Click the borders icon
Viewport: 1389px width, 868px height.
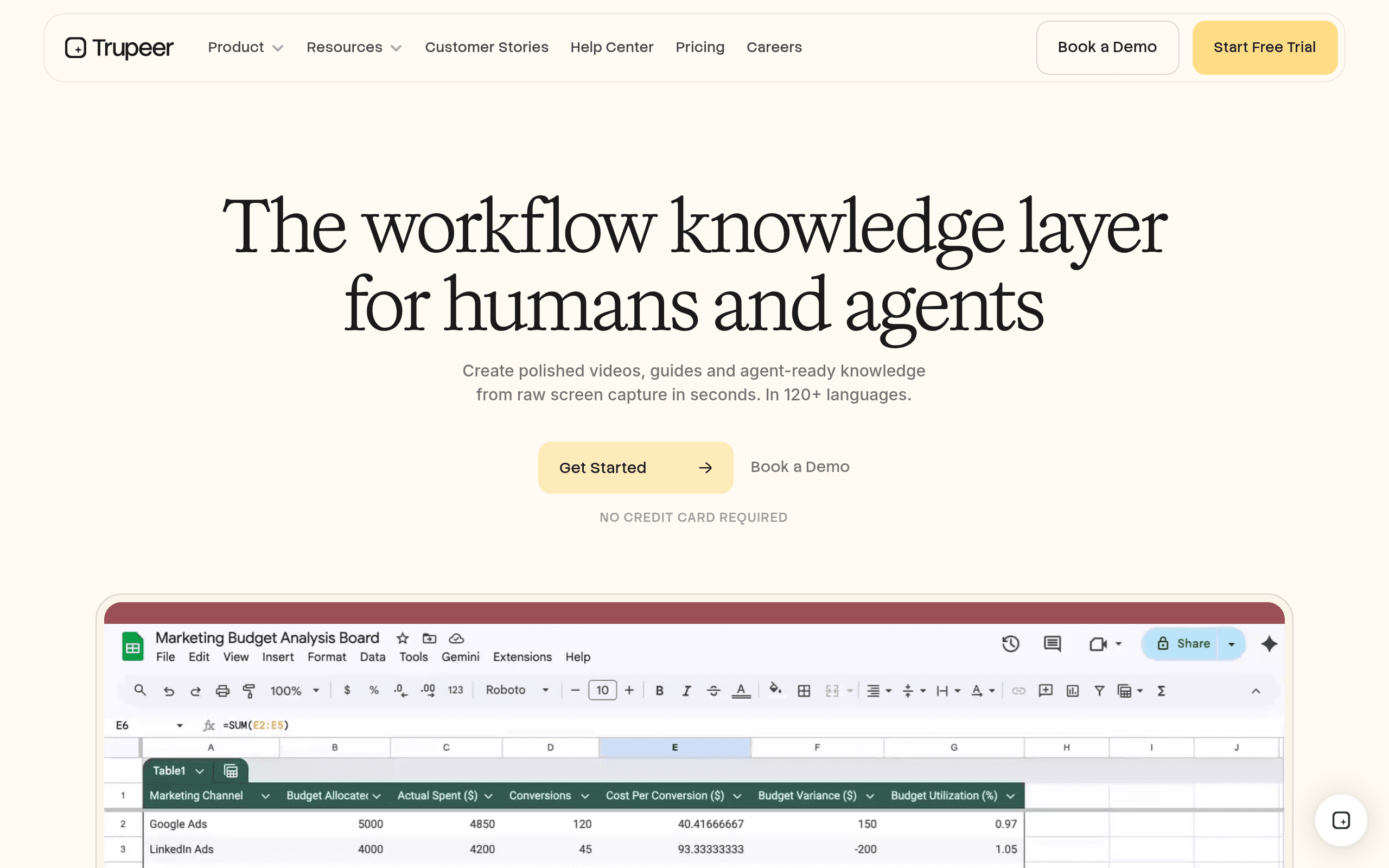804,691
